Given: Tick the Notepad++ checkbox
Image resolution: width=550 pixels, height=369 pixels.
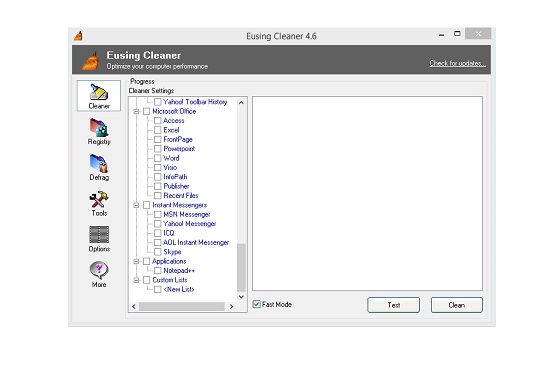Looking at the screenshot, I should click(158, 270).
